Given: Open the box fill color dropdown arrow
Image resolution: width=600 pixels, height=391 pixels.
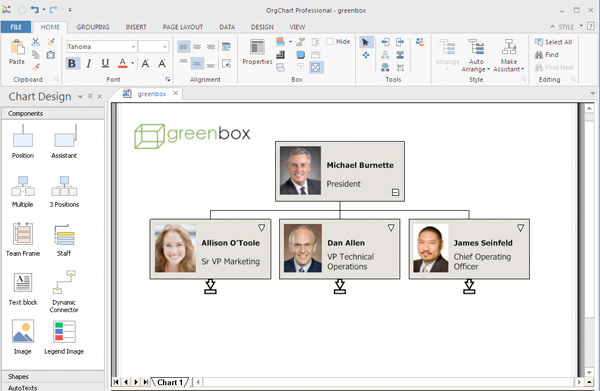Looking at the screenshot, I should (290, 42).
